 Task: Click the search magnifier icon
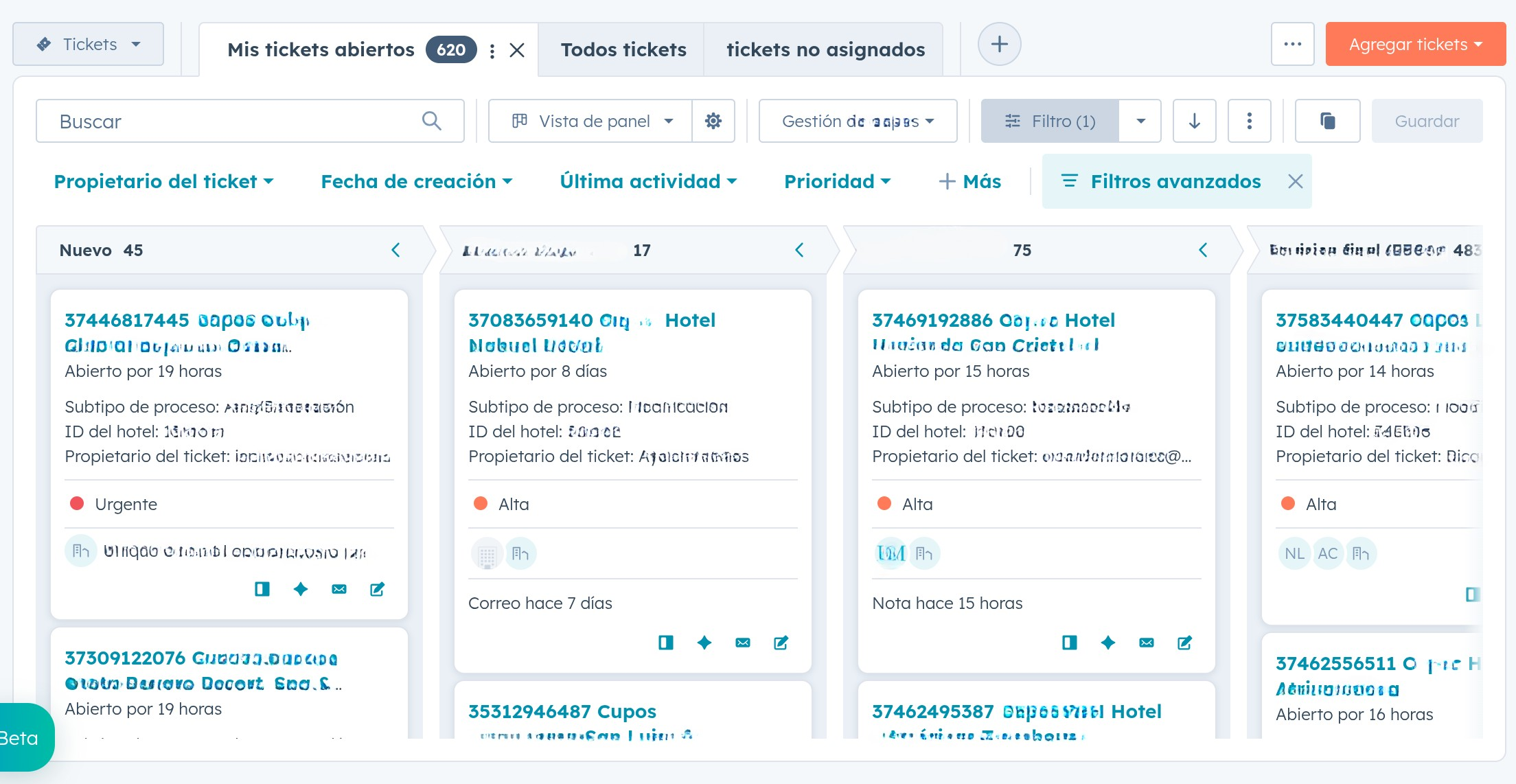click(x=432, y=121)
